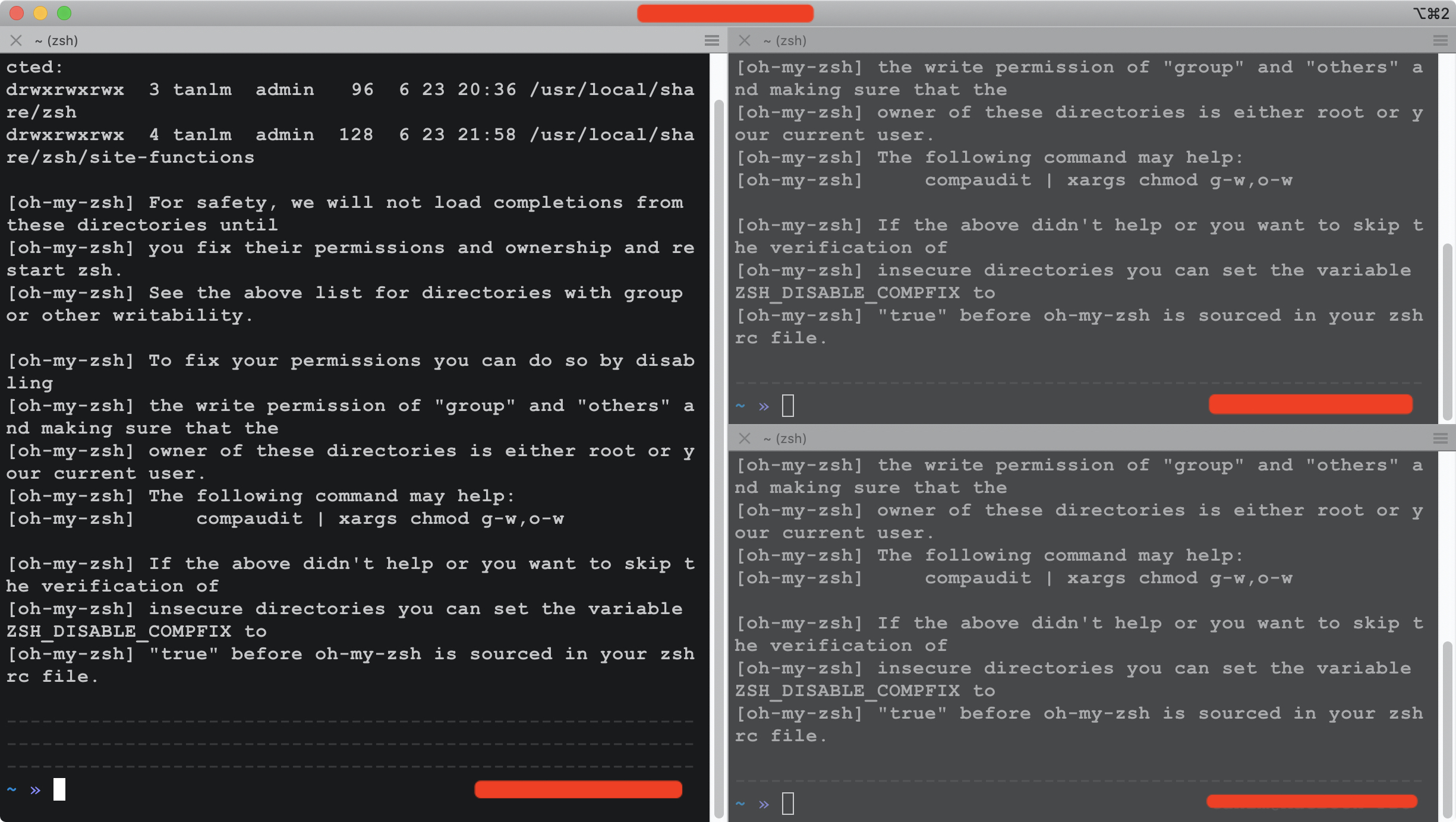This screenshot has width=1456, height=822.
Task: Click the top-right pane title '~ (zsh)'
Action: pos(784,40)
